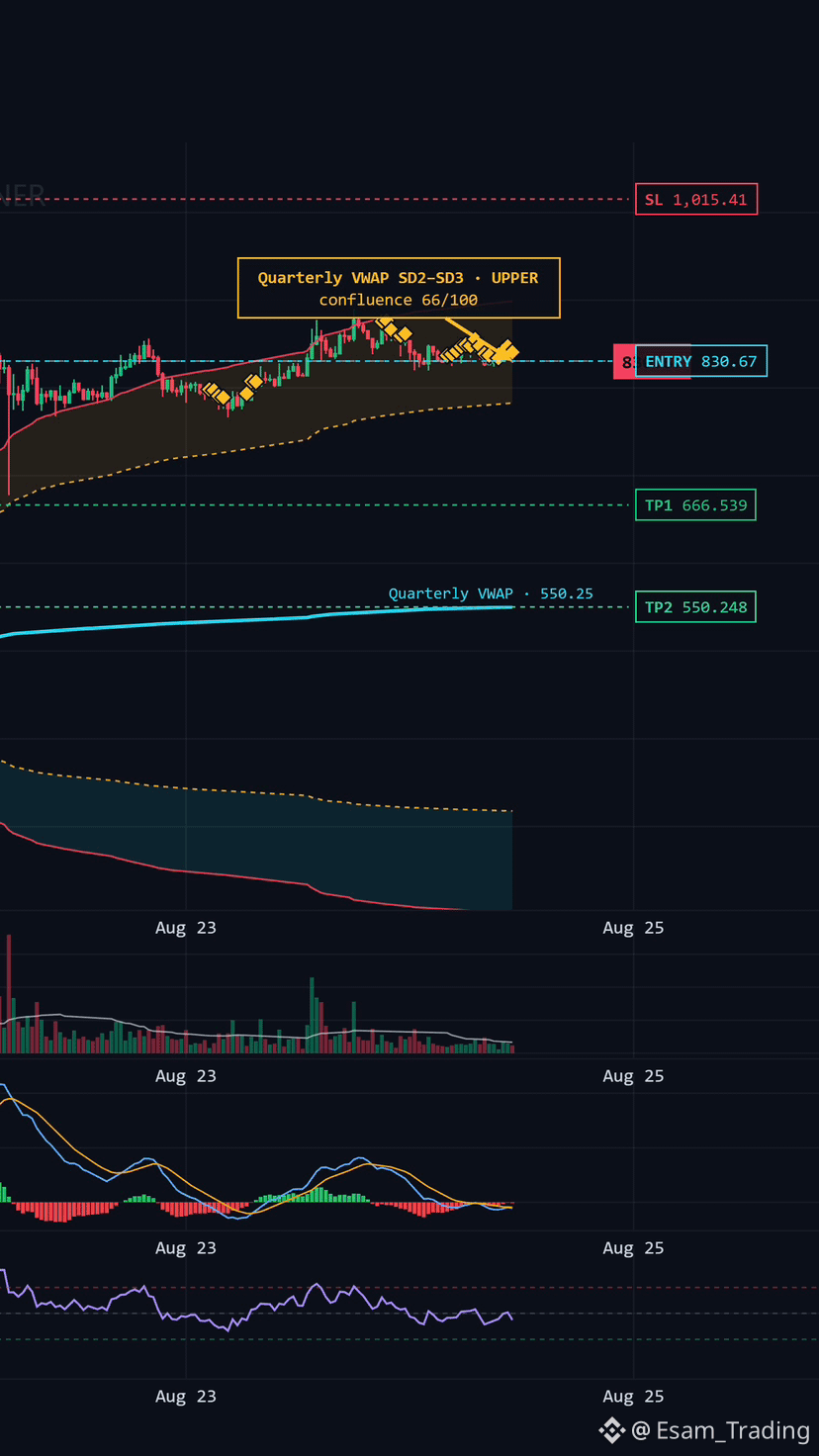Select the ENTRY 830.67 price label
Screen dimensions: 819x1456
[x=701, y=361]
